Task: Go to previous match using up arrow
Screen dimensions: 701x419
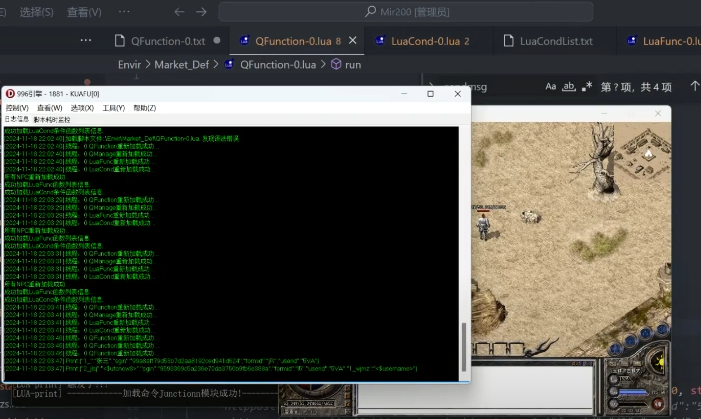Action: click(691, 87)
